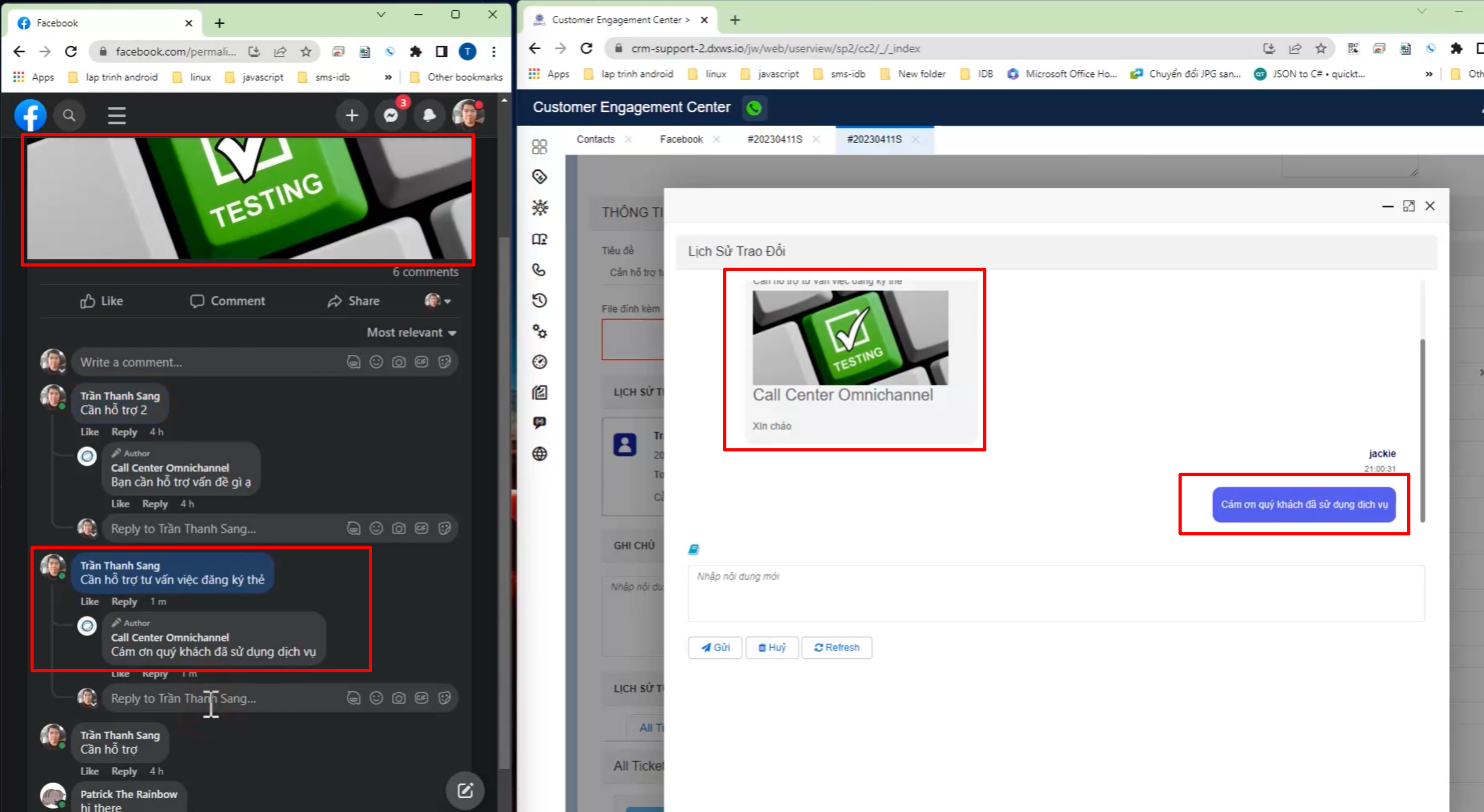Expand the Most relevant comment sorting
The image size is (1484, 812).
click(411, 332)
